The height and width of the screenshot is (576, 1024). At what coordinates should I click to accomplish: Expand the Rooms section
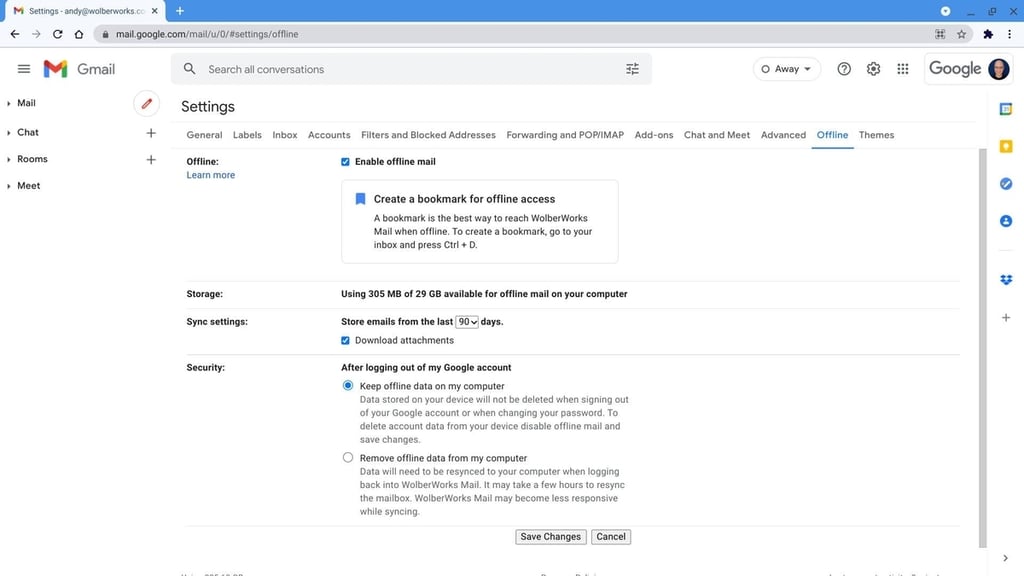[x=8, y=159]
